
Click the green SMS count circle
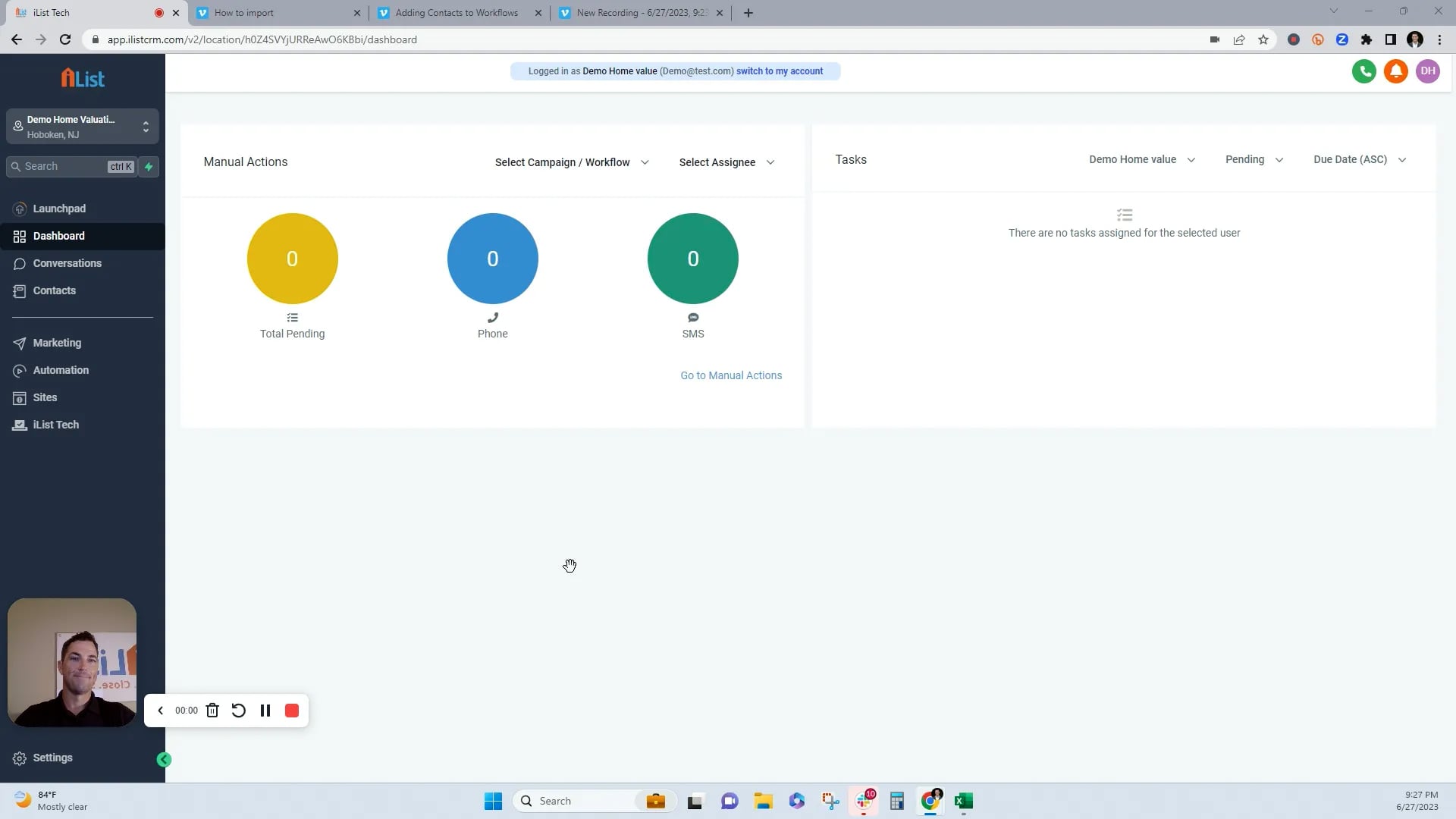[692, 259]
